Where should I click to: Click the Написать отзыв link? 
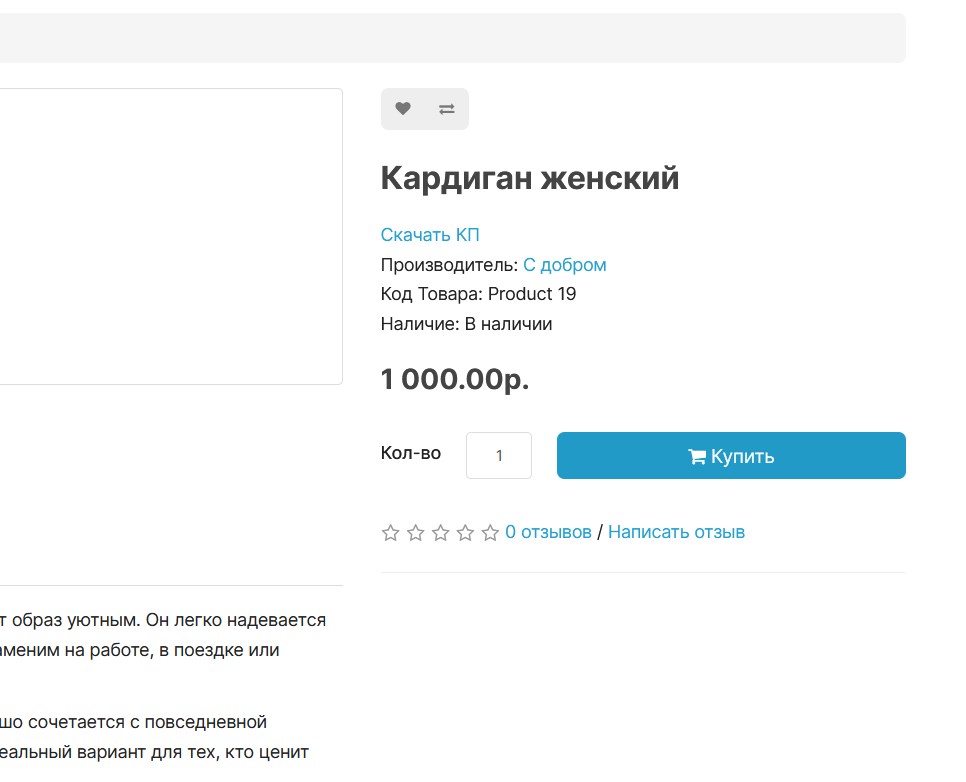[x=676, y=532]
